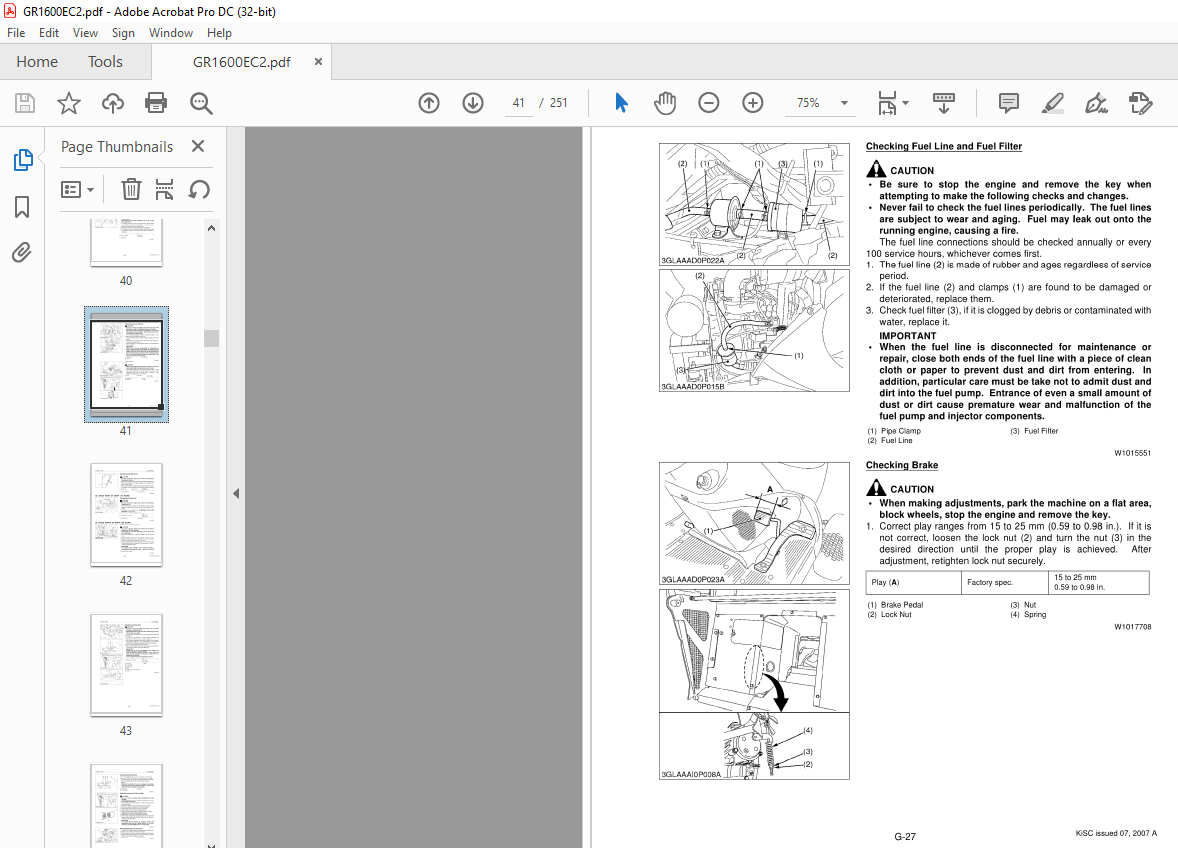Zoom in with plus icon
Image resolution: width=1178 pixels, height=848 pixels.
753,103
